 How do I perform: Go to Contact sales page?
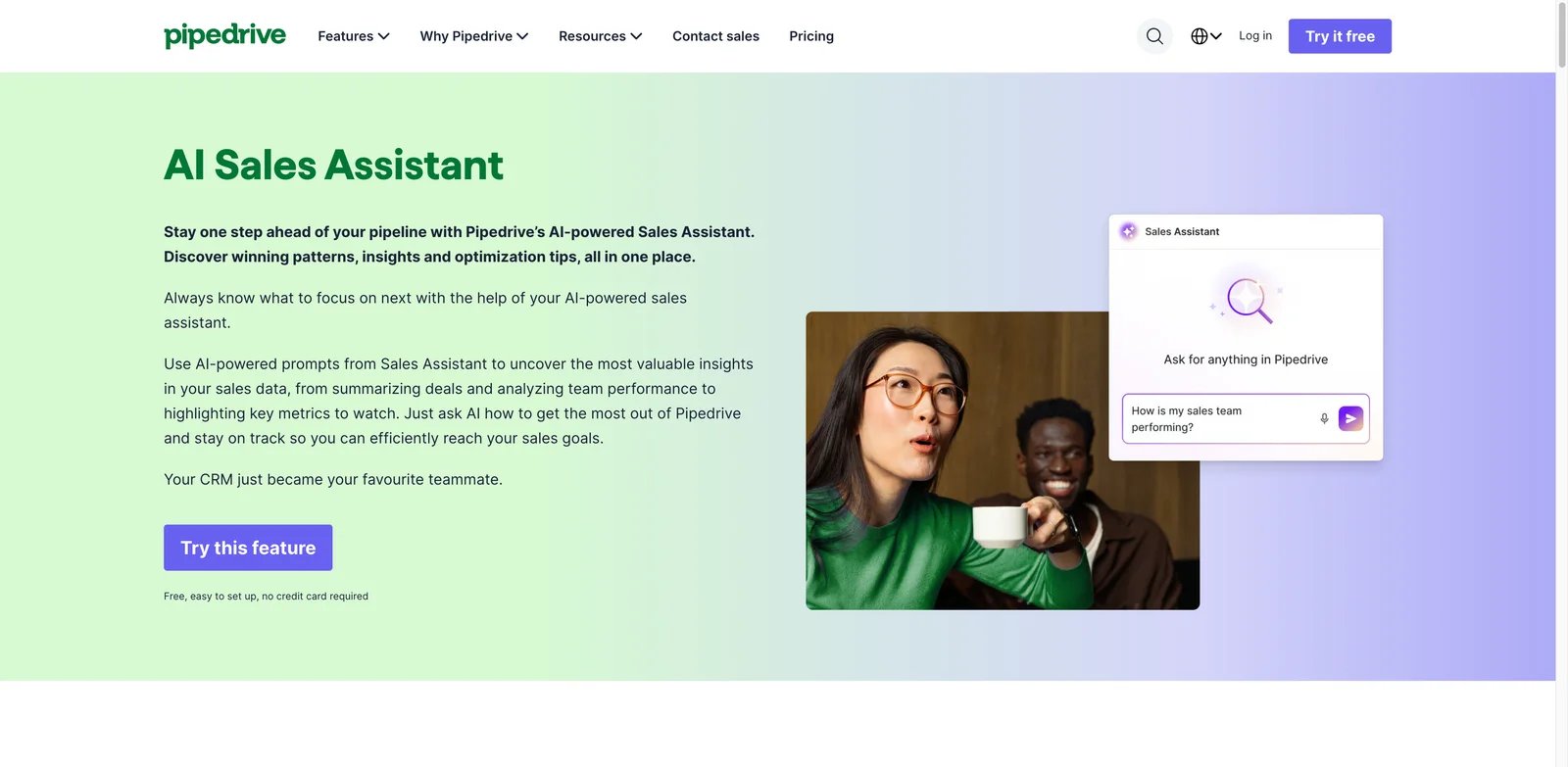click(715, 36)
